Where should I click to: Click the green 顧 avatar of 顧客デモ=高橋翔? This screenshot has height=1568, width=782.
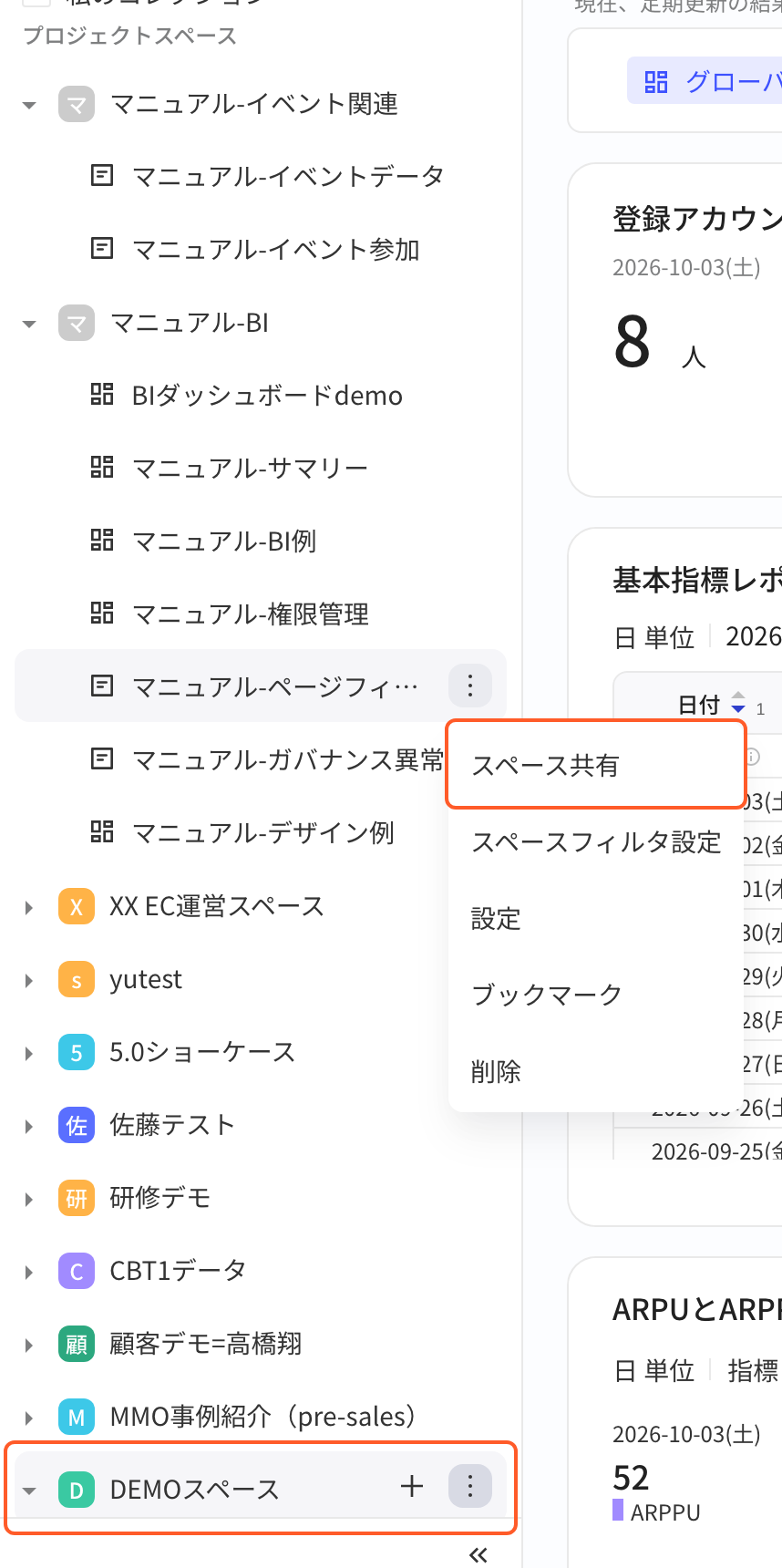click(x=77, y=1344)
